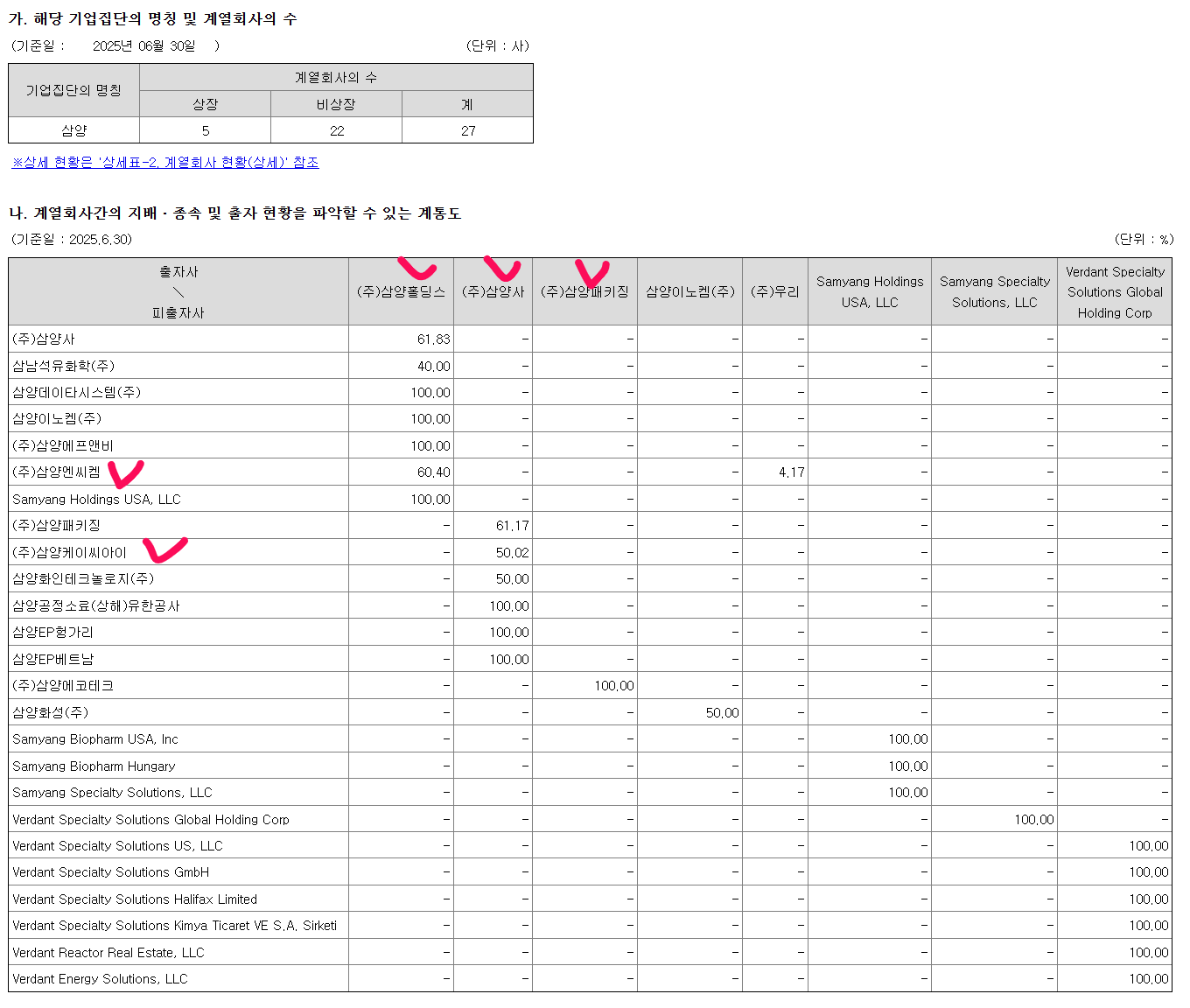Viewport: 1190px width, 1008px height.
Task: Select the (주)삼양패키징 row label
Action: (x=57, y=525)
